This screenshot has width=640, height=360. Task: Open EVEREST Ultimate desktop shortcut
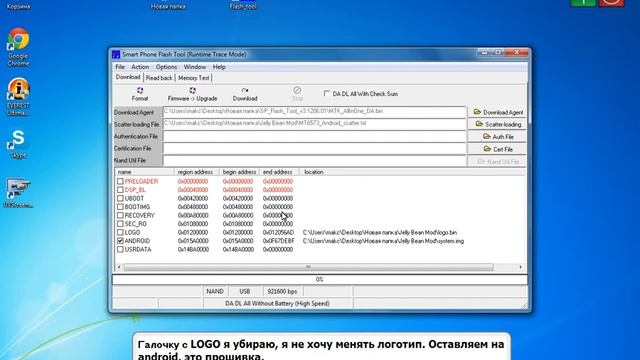18,97
